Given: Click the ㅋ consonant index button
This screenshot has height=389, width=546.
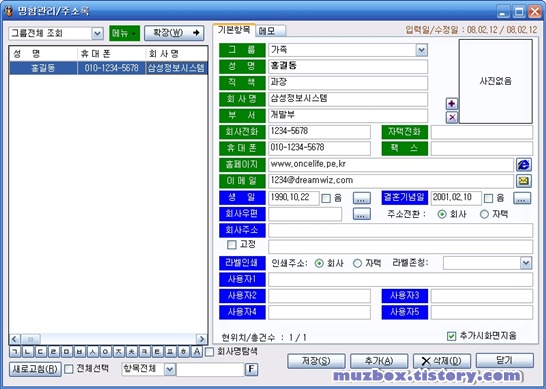Looking at the screenshot, I should point(144,352).
